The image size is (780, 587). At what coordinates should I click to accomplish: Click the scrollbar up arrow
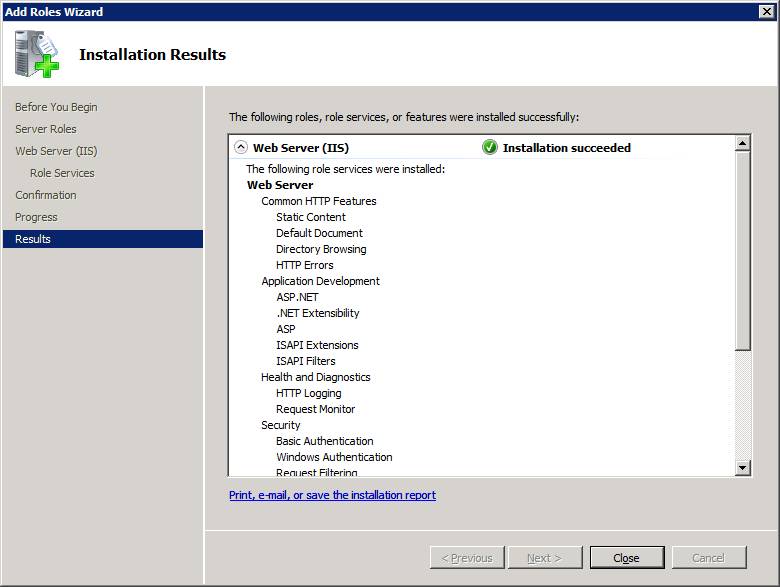click(x=743, y=144)
